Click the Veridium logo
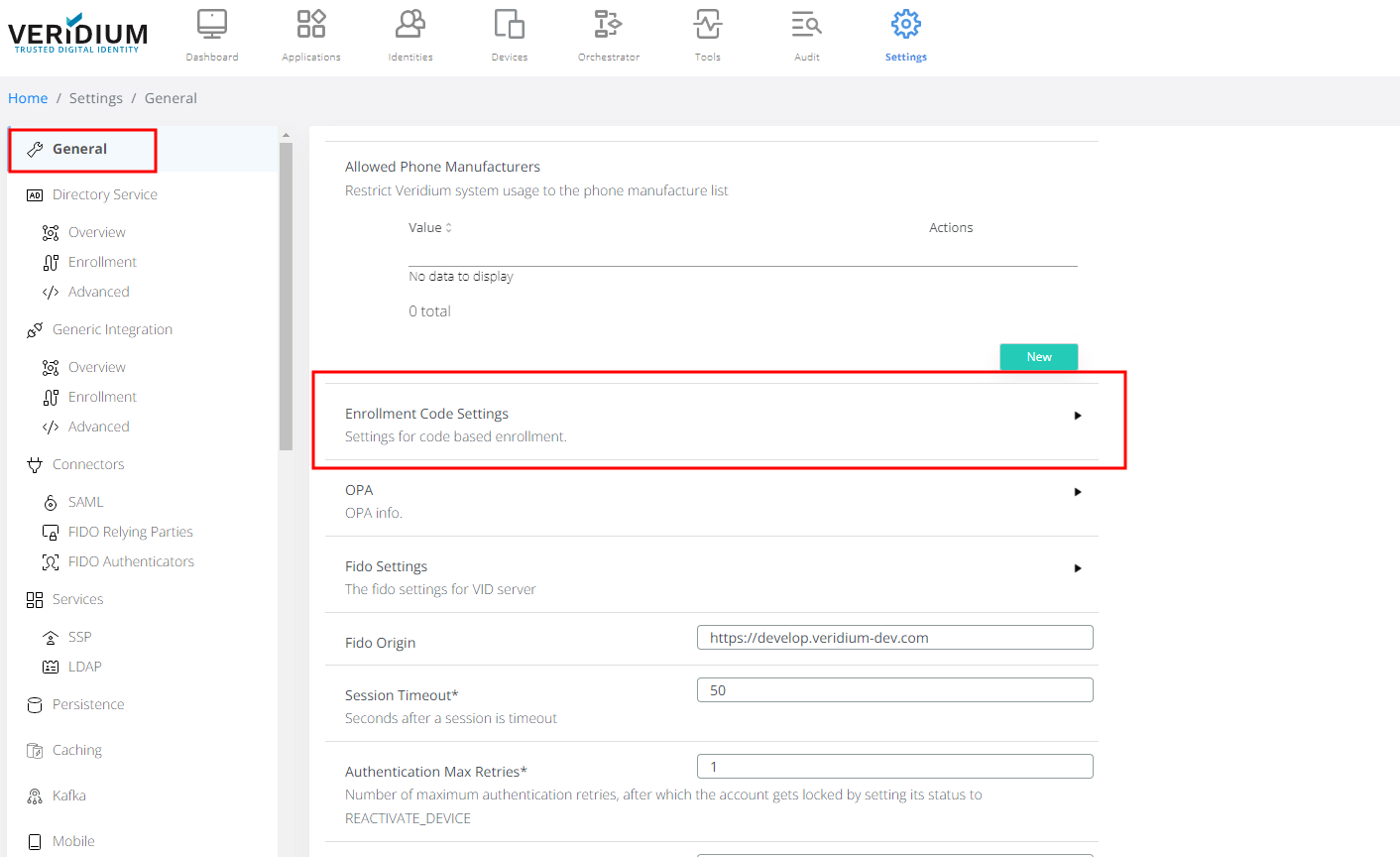 click(x=77, y=35)
